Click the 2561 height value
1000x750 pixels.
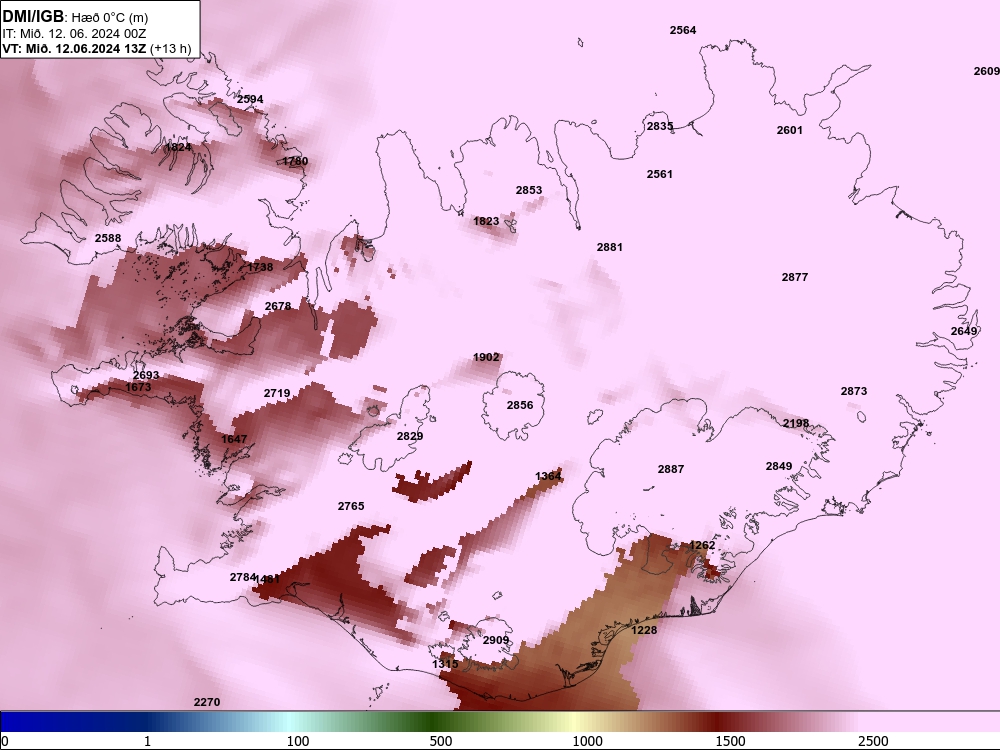[x=659, y=174]
